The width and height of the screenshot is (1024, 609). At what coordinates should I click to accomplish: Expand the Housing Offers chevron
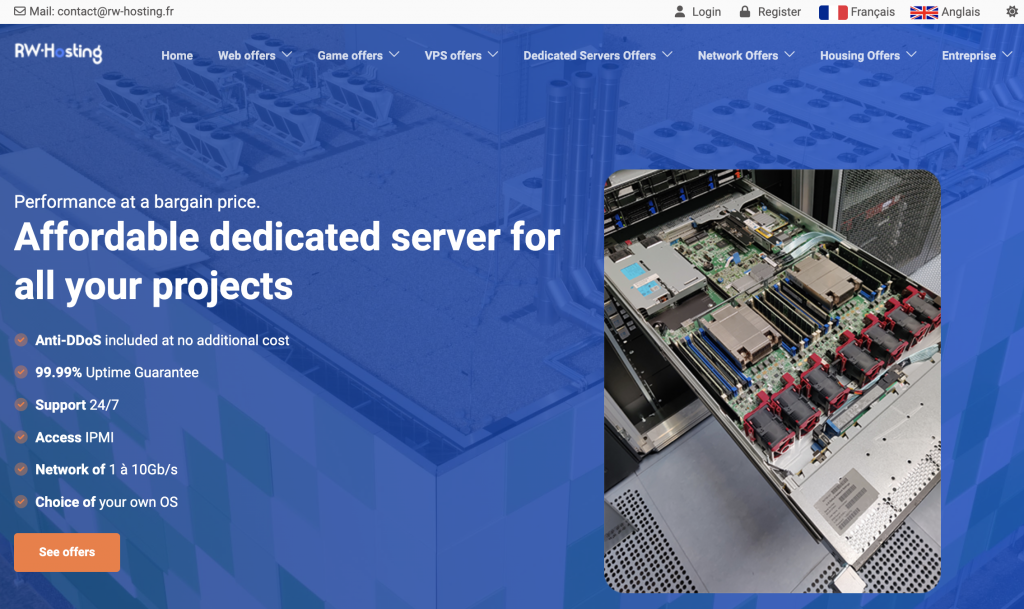[x=911, y=55]
